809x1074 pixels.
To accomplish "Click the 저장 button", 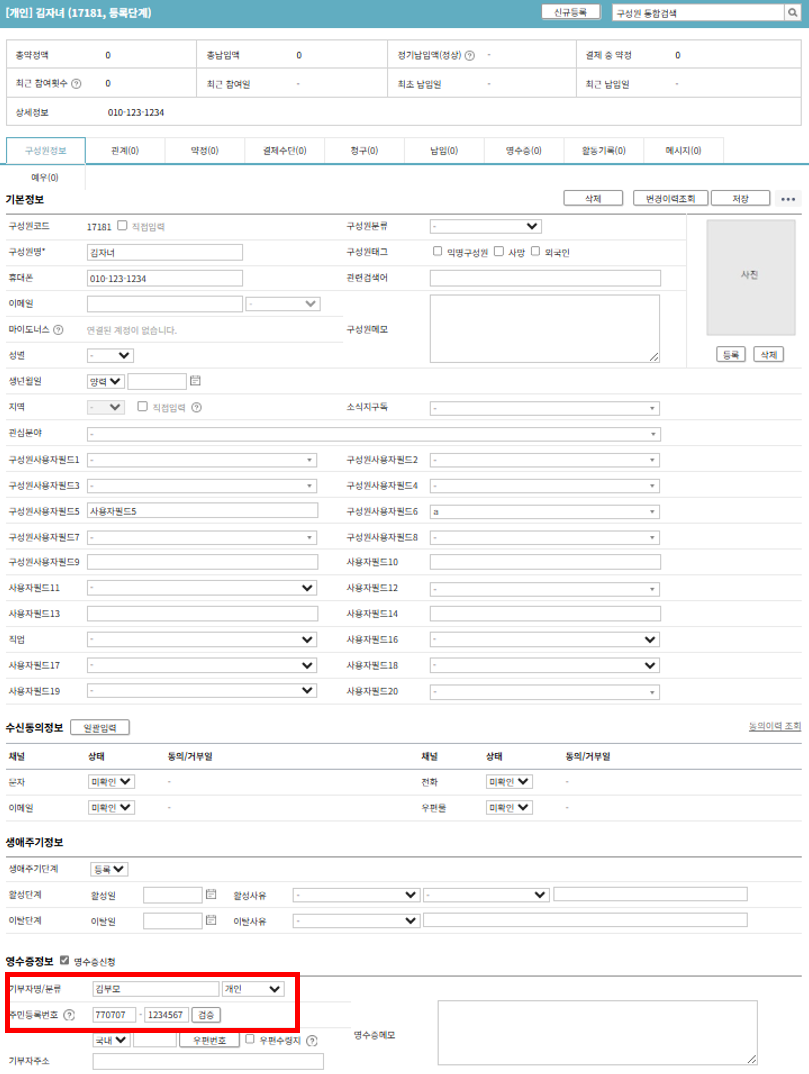I will click(740, 199).
